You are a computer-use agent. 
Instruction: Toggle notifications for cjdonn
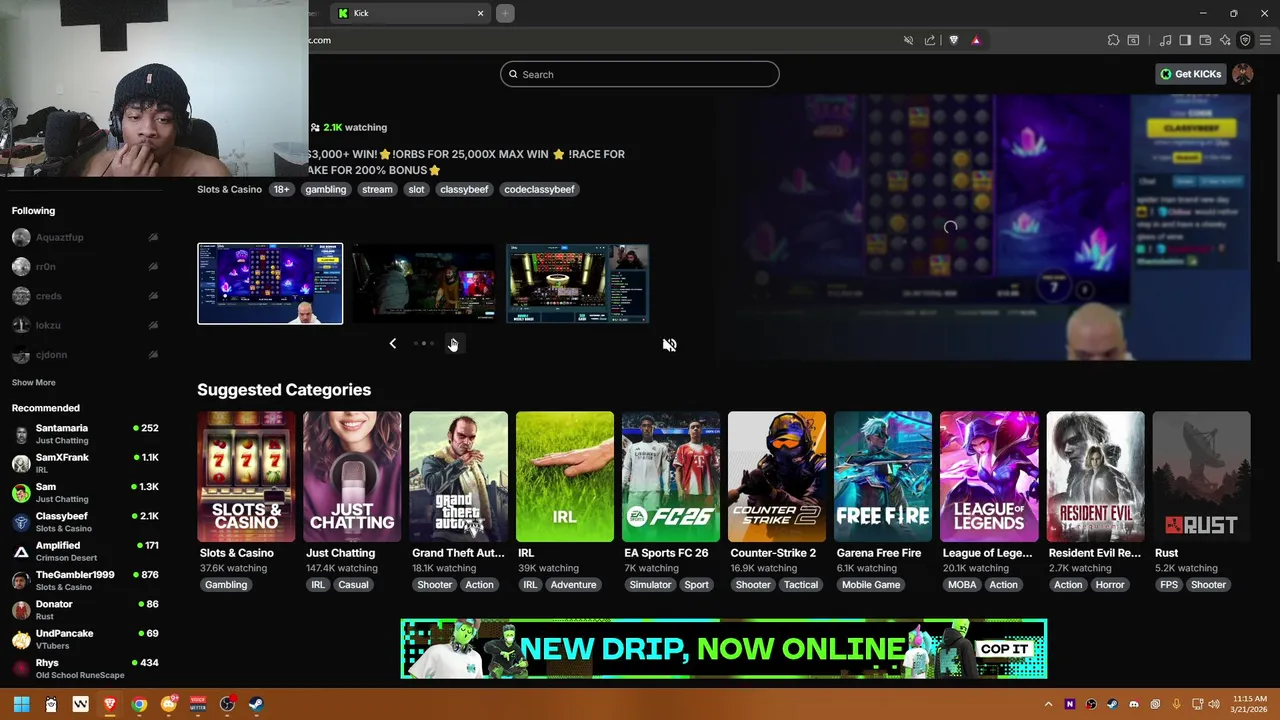[153, 355]
